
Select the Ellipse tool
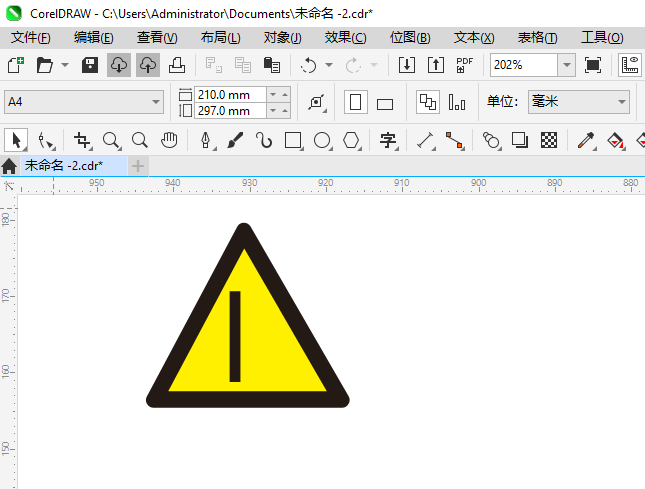tap(322, 140)
